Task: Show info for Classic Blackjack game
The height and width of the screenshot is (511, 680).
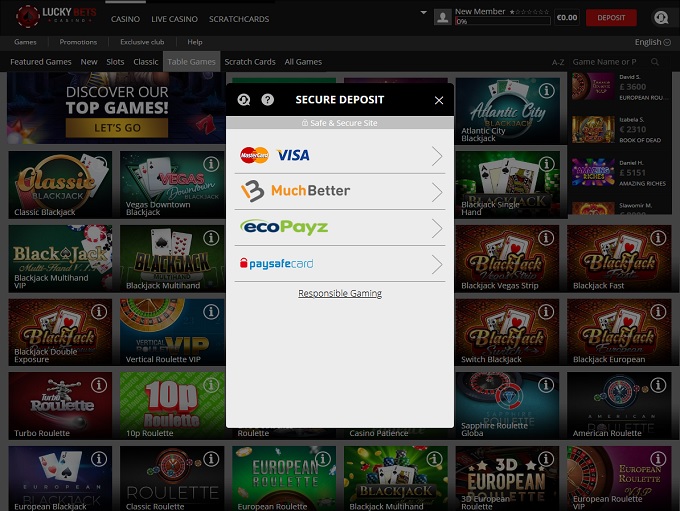Action: [x=99, y=164]
